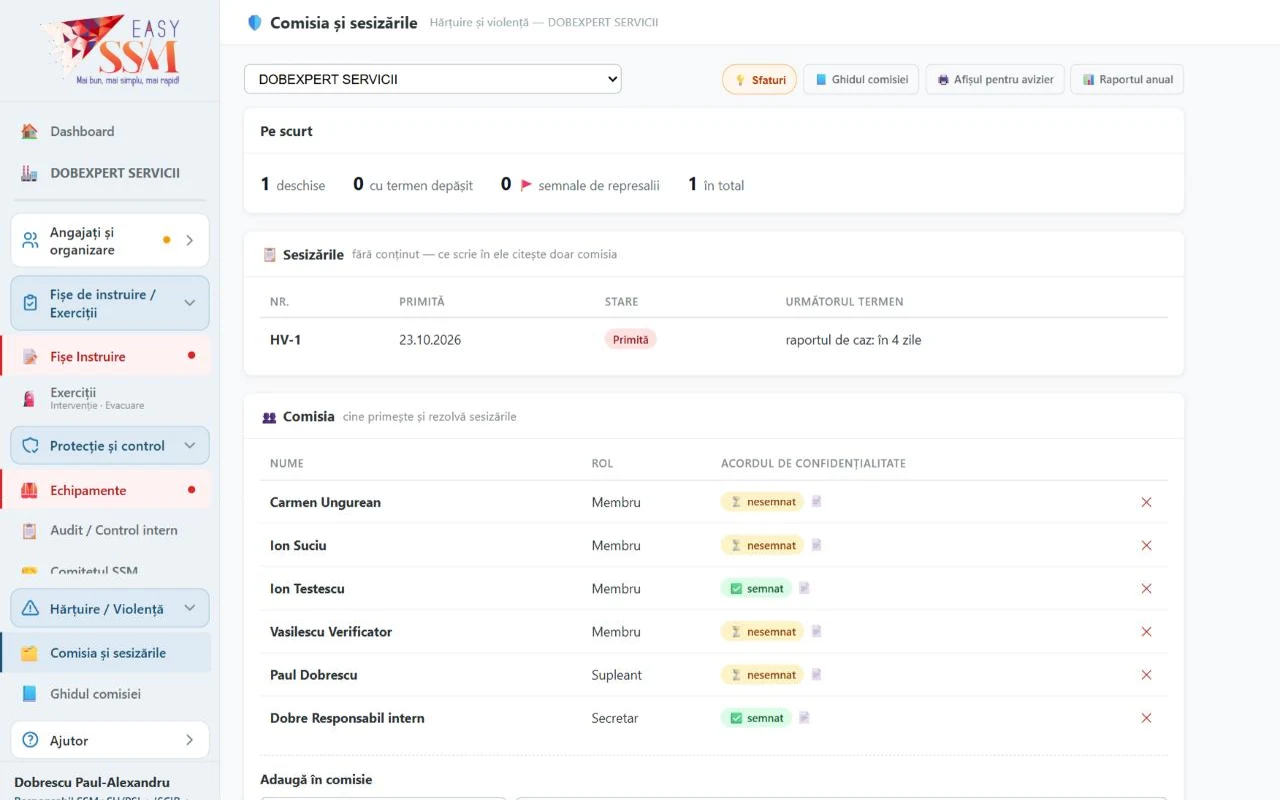Click the Primită status badge
Image resolution: width=1280 pixels, height=800 pixels.
(x=630, y=340)
